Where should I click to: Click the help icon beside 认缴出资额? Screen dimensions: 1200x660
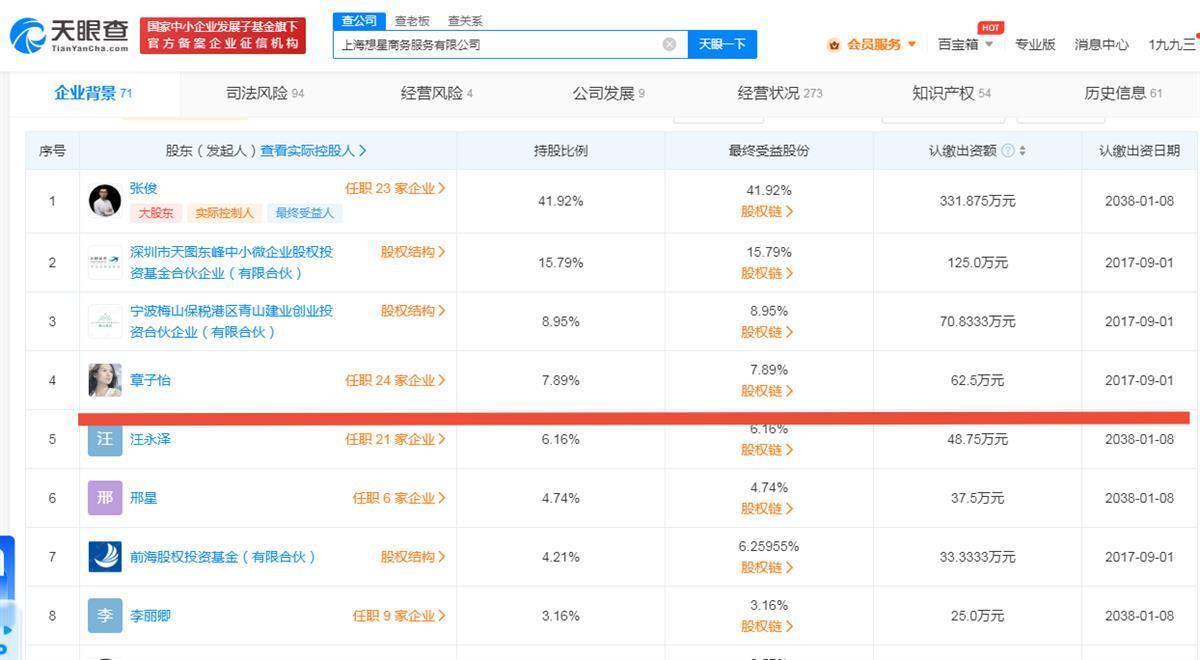pyautogui.click(x=1007, y=151)
